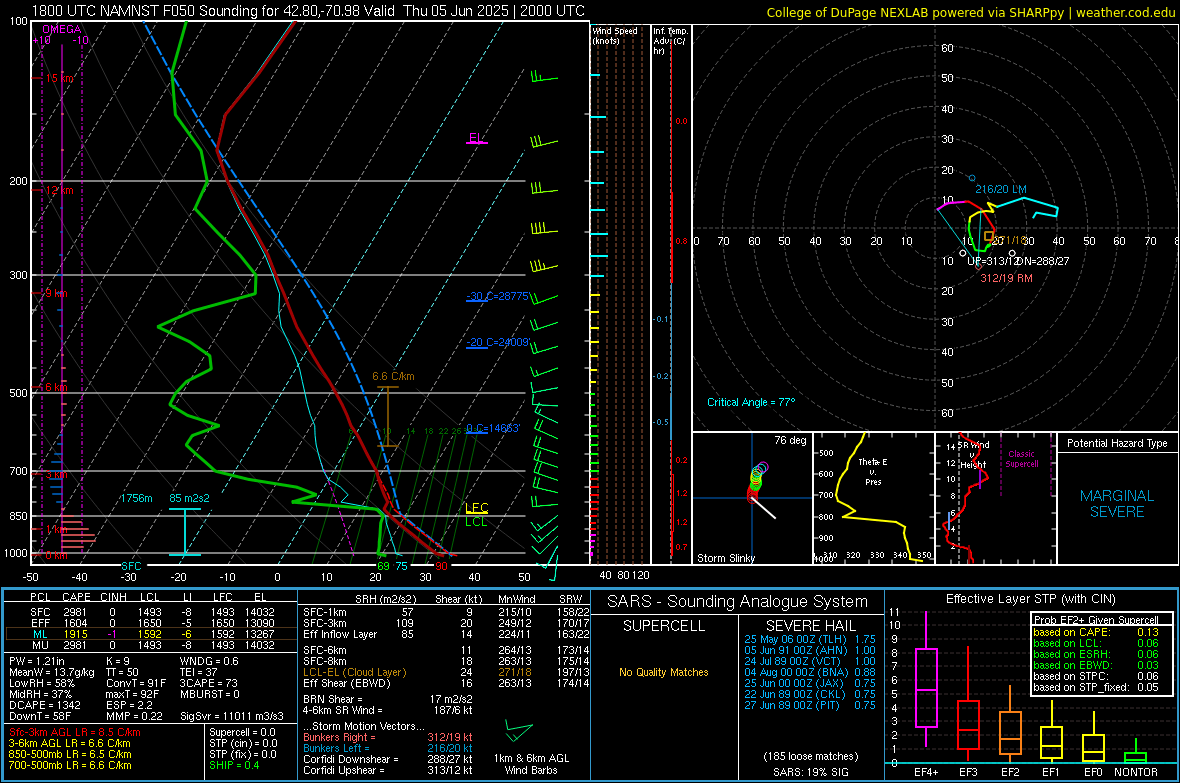1180x783 pixels.
Task: Click the 'Theta-E v. Pres' panel label
Action: tap(873, 472)
